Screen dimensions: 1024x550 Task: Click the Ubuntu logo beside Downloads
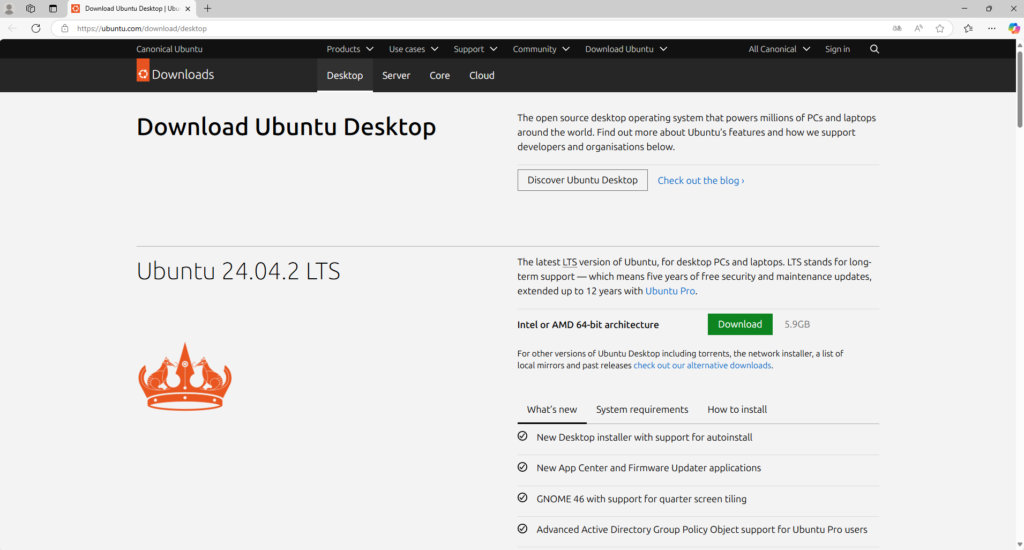point(143,71)
